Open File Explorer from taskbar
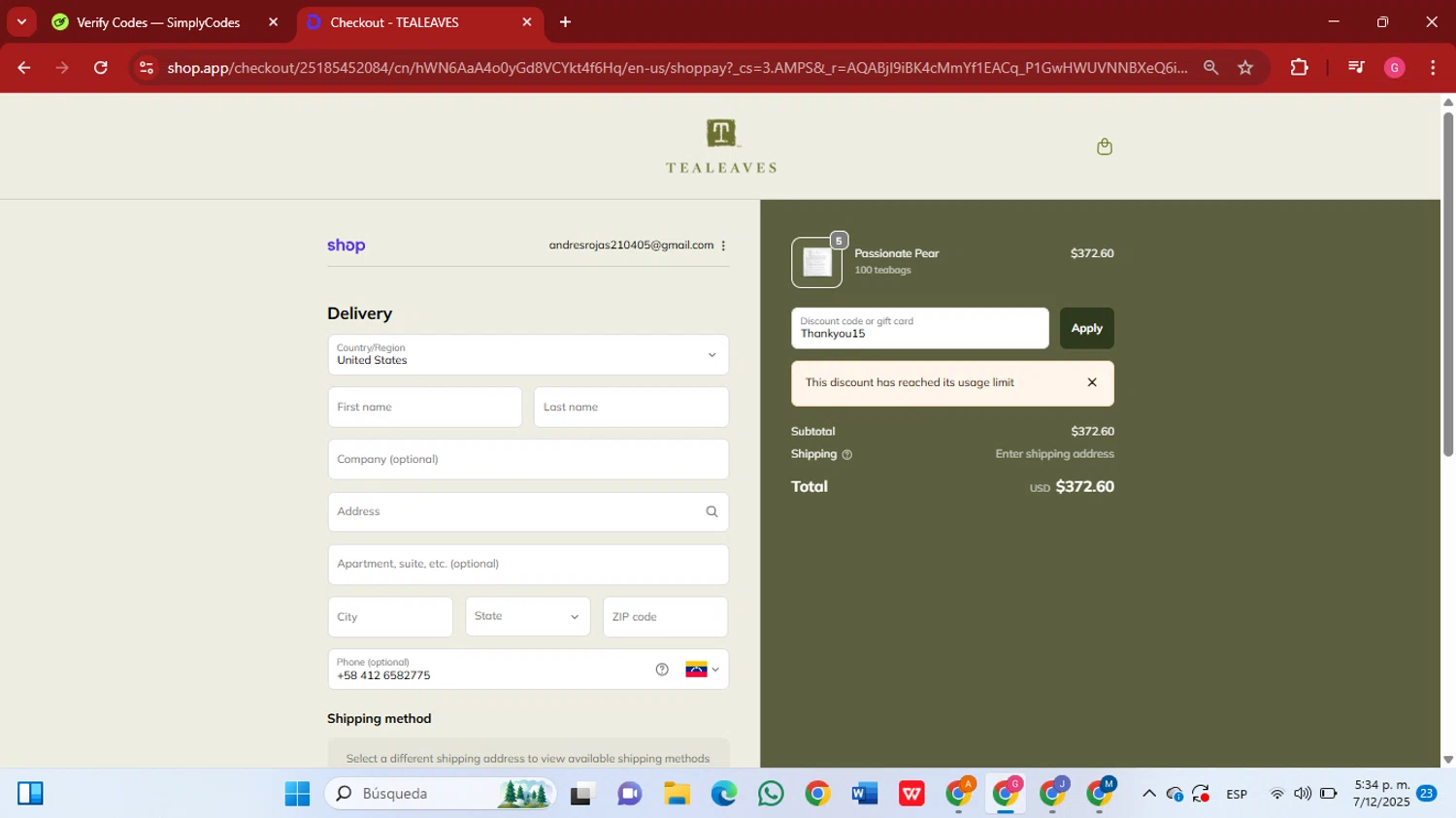Viewport: 1456px width, 818px height. [x=677, y=794]
